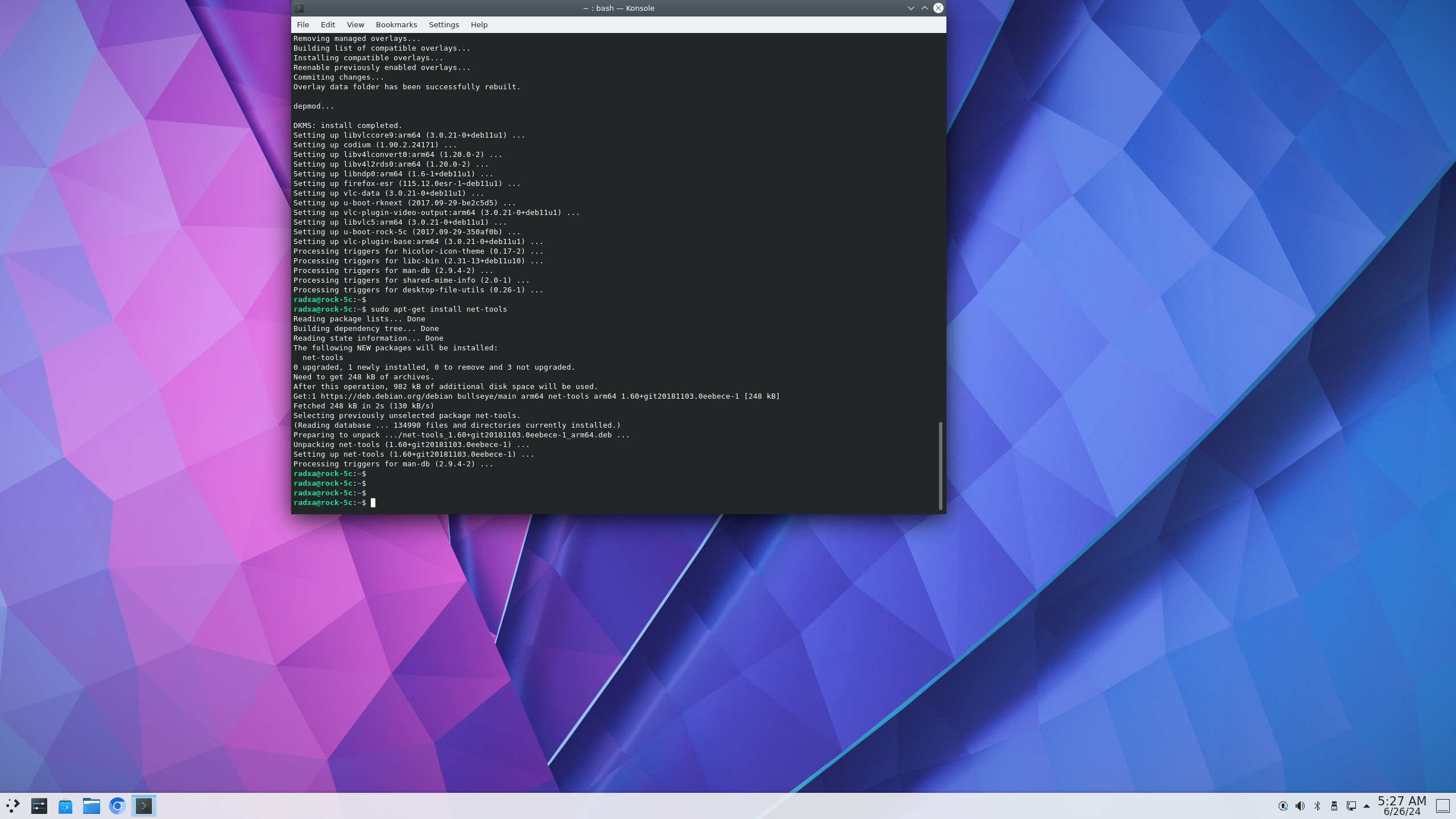The height and width of the screenshot is (819, 1456).
Task: Launch the Chromium browser from the taskbar
Action: [117, 805]
